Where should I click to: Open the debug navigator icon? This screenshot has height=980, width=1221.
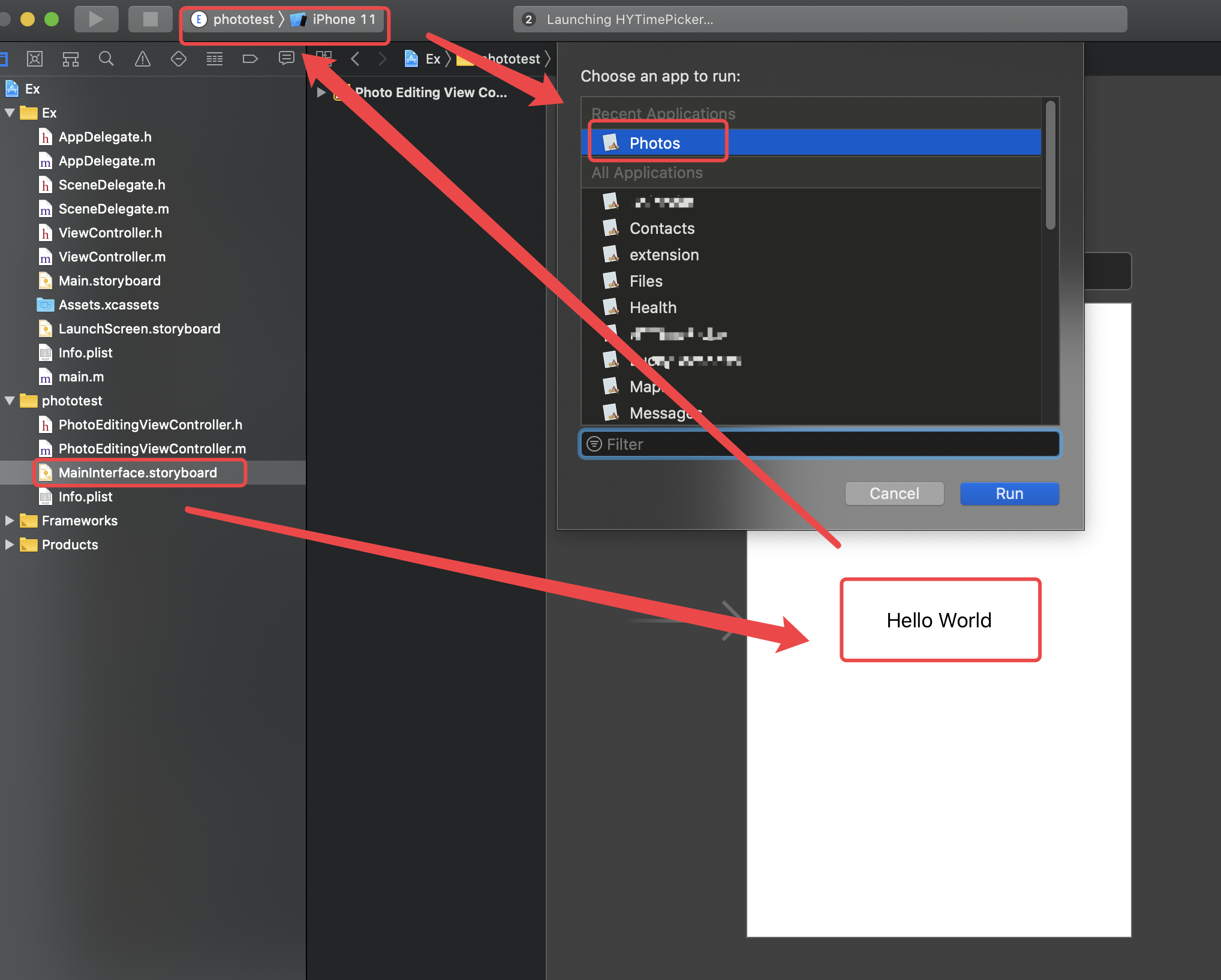[x=214, y=59]
